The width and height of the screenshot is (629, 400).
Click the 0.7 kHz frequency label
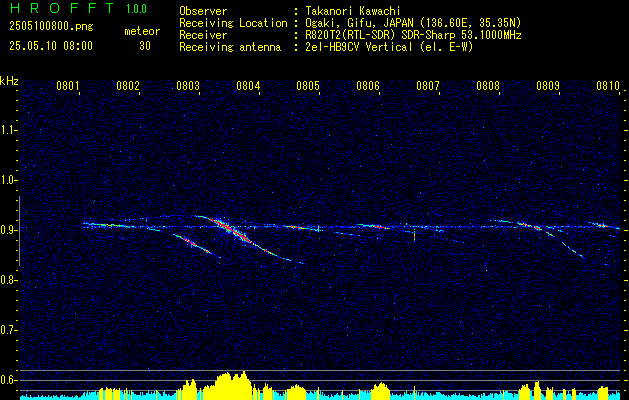pyautogui.click(x=7, y=330)
